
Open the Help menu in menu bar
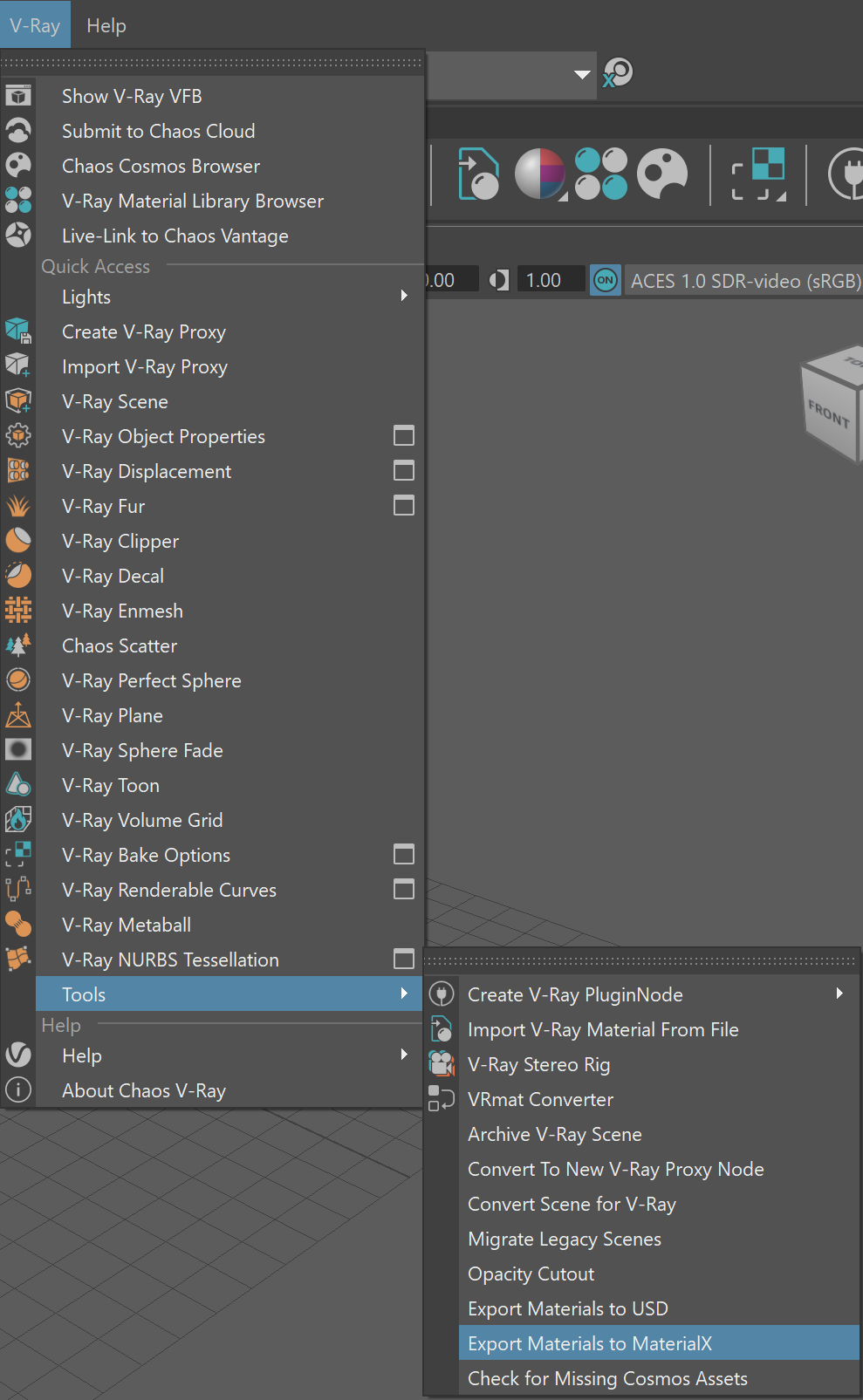click(106, 25)
